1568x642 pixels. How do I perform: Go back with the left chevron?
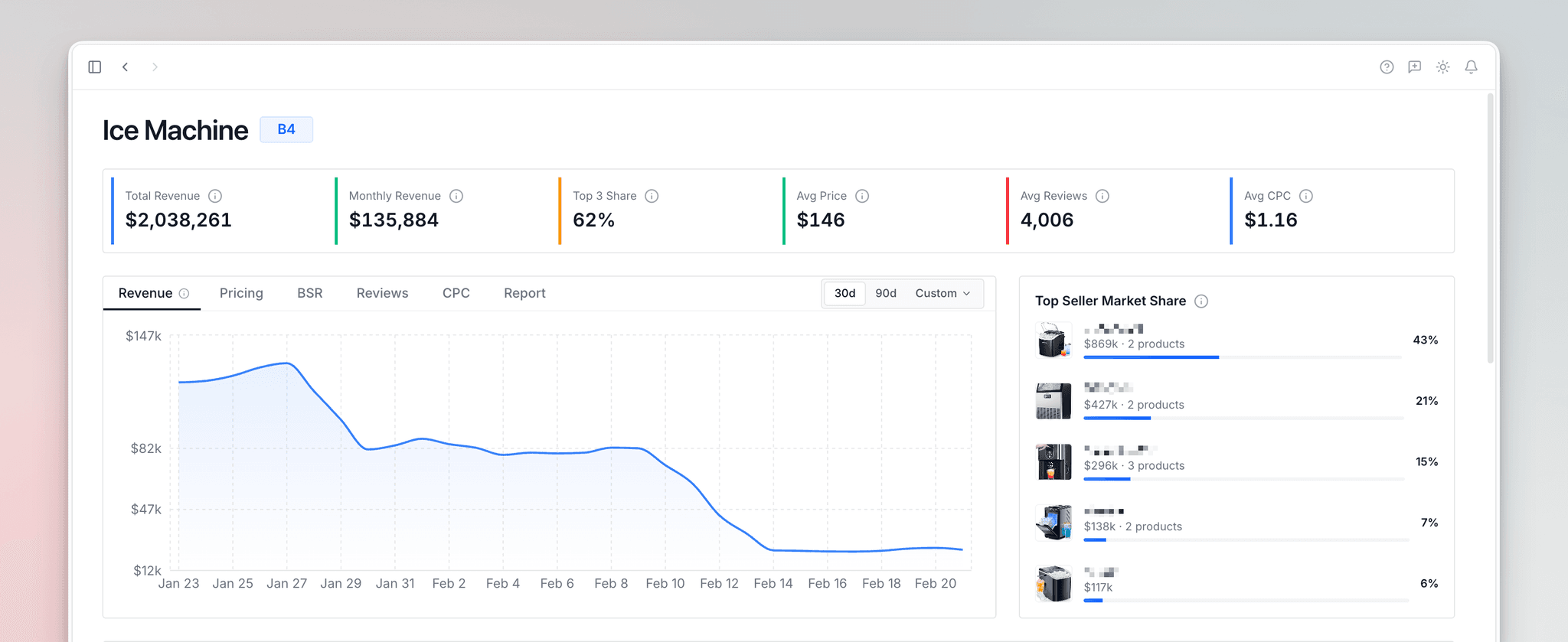125,67
